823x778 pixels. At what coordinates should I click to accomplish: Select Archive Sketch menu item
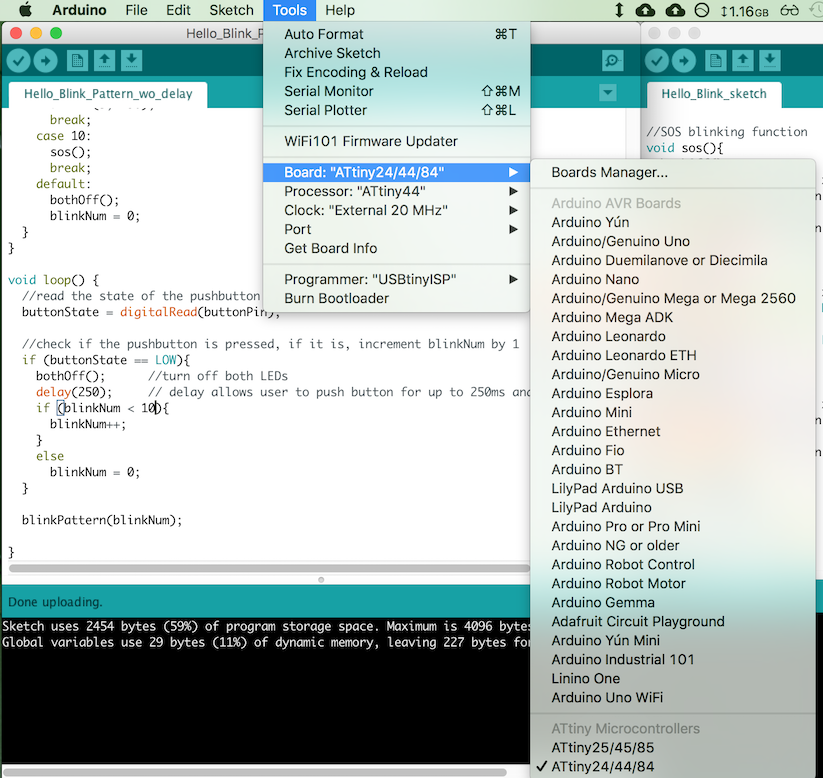coord(396,53)
